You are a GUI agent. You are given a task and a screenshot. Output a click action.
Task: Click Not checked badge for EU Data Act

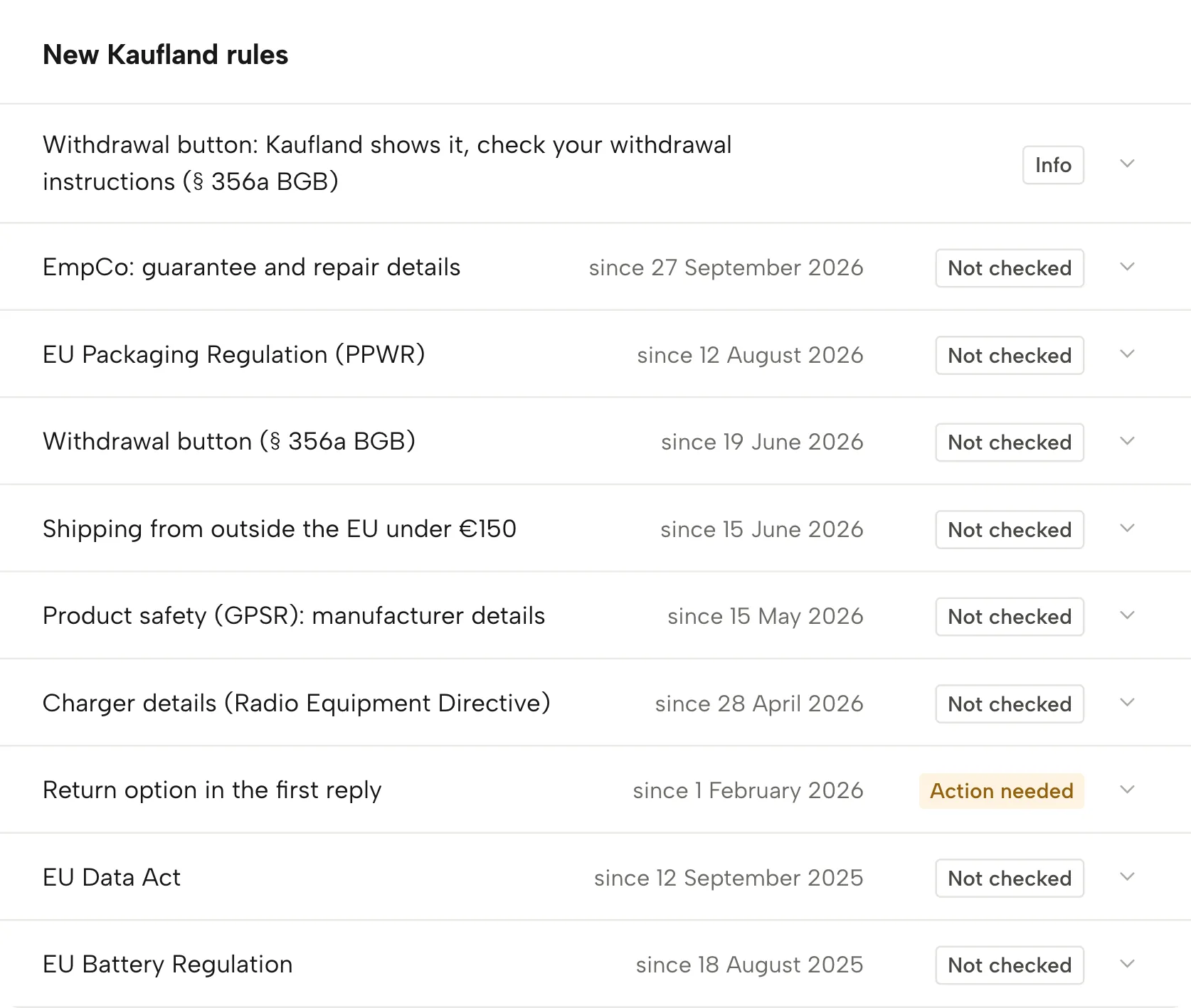pyautogui.click(x=1010, y=878)
